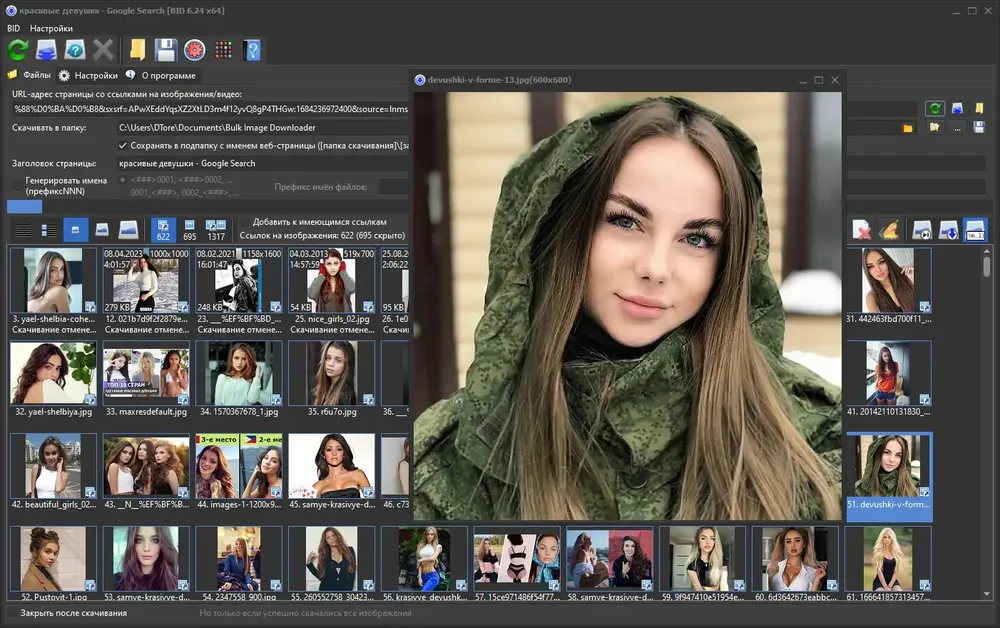Open the Настройки menu in menu bar
The width and height of the screenshot is (1000, 628).
[51, 28]
